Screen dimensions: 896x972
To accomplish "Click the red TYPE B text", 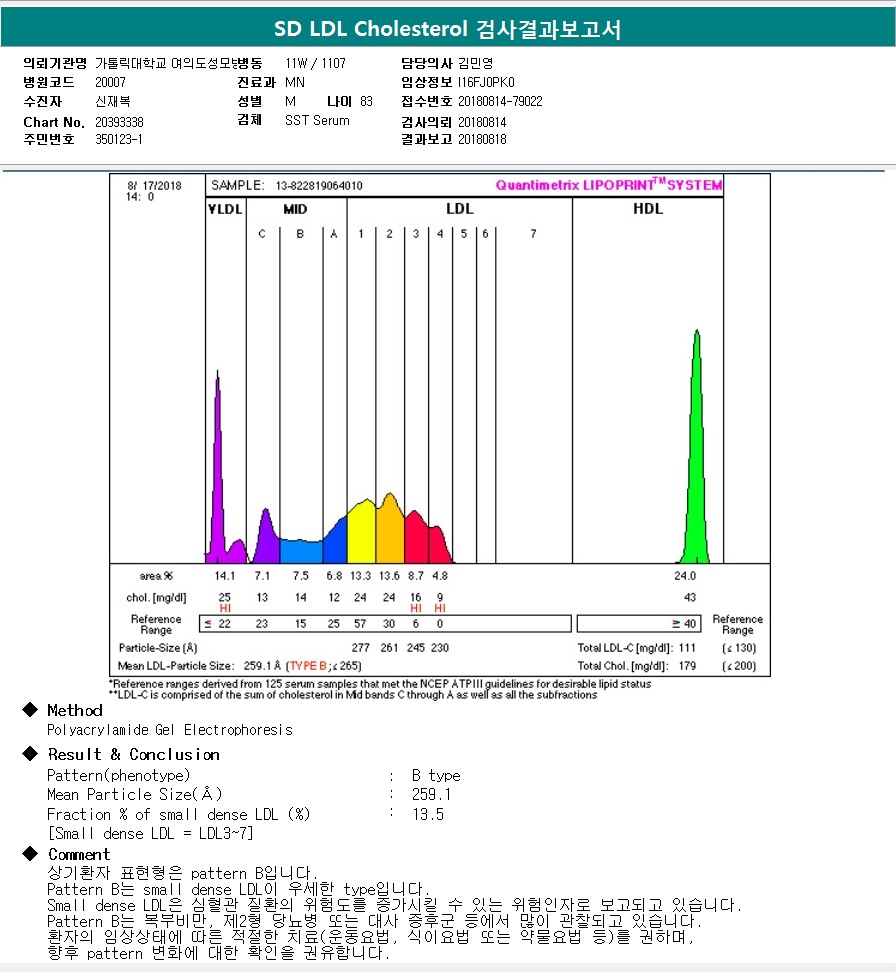I will click(x=310, y=666).
